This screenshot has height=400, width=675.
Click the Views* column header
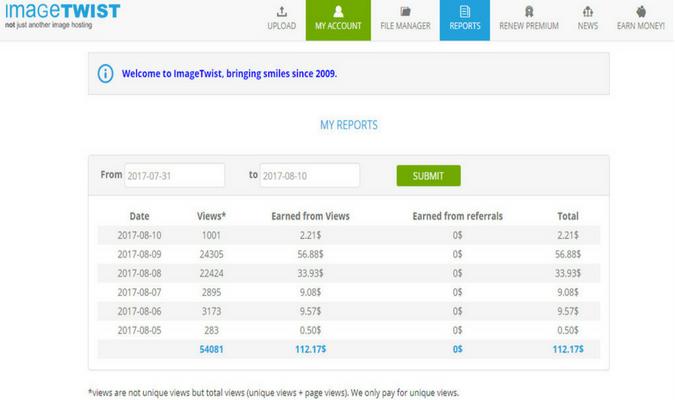click(x=211, y=216)
